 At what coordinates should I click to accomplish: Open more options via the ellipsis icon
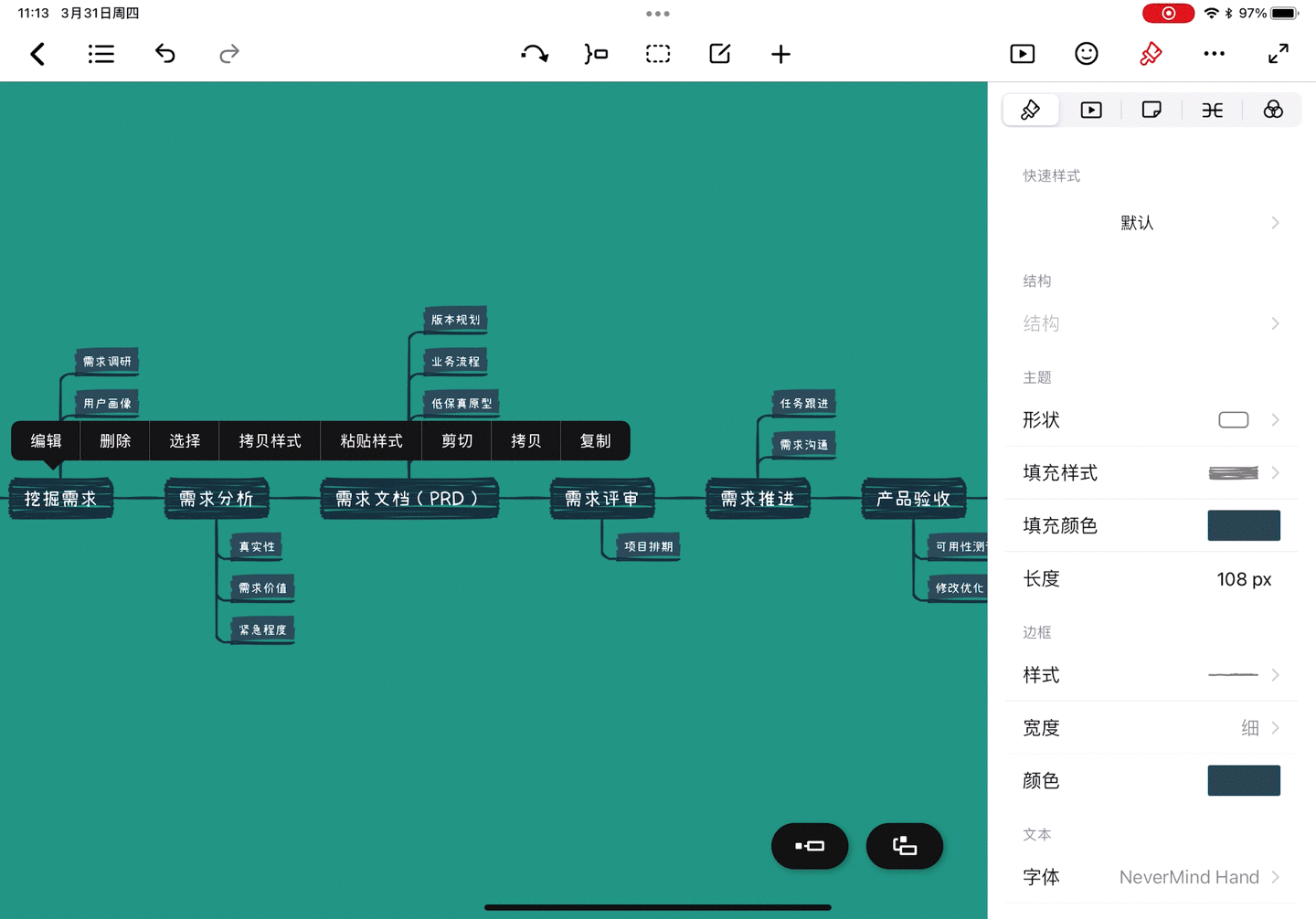click(1214, 54)
